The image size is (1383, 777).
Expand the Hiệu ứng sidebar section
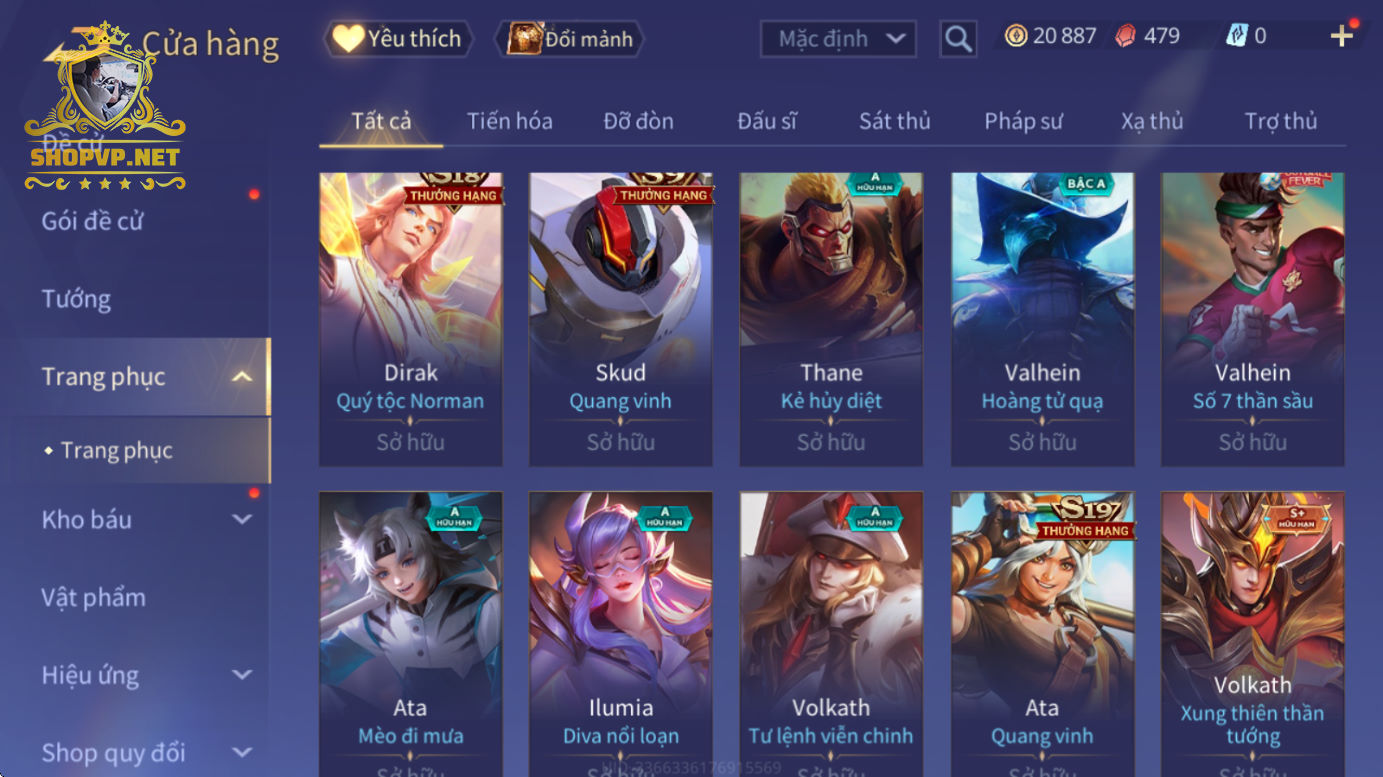[x=242, y=675]
